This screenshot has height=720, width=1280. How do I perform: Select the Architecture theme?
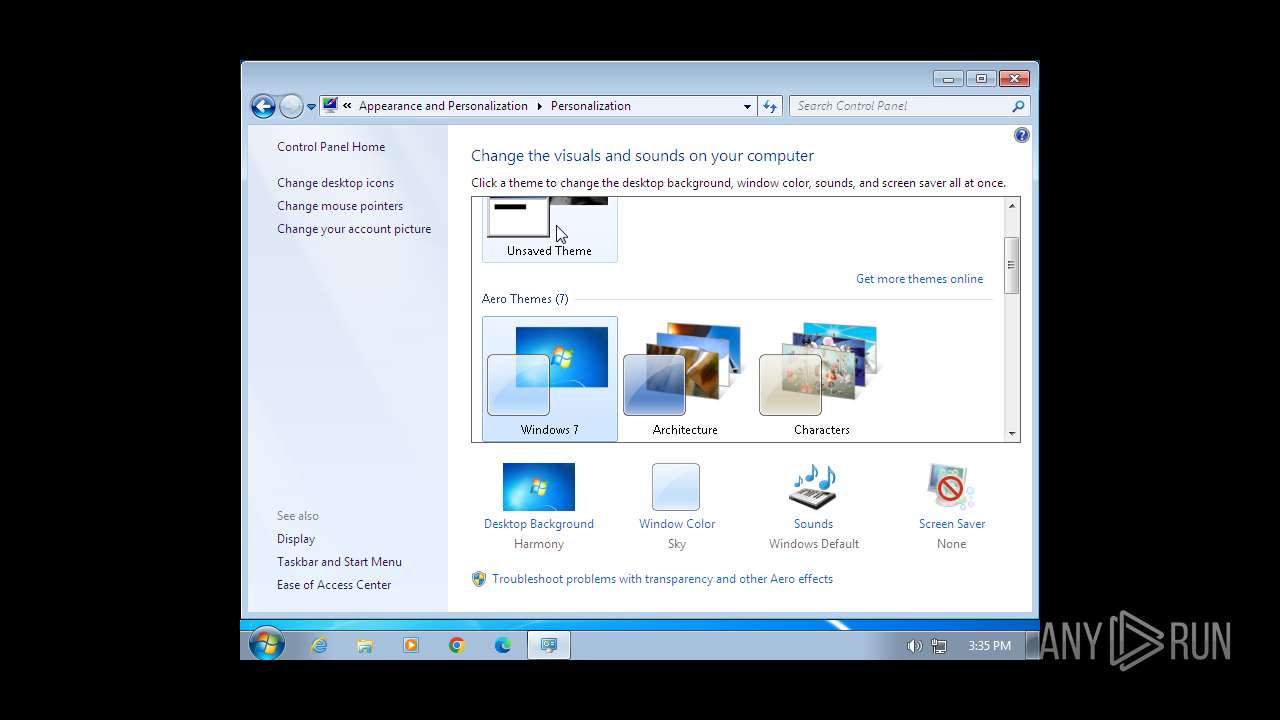685,379
